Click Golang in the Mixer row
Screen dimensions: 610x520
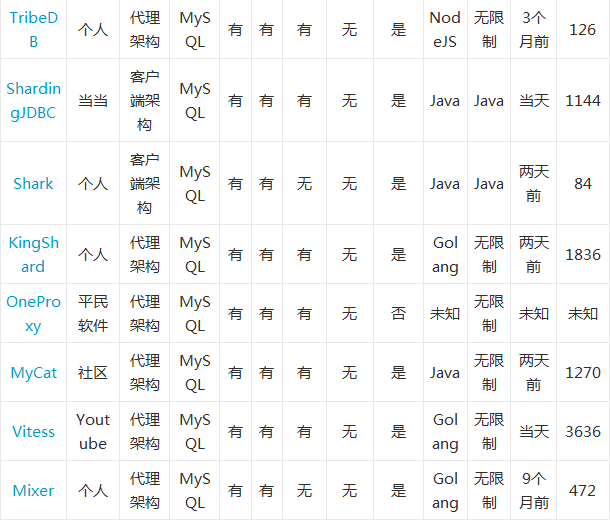click(x=445, y=491)
